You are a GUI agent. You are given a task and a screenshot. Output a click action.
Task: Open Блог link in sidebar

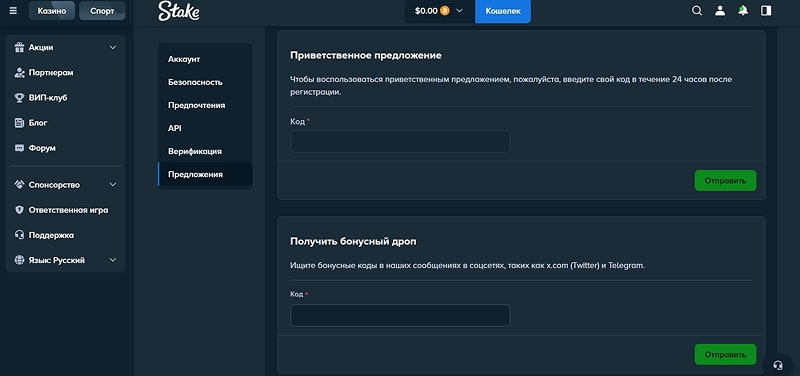click(x=38, y=123)
